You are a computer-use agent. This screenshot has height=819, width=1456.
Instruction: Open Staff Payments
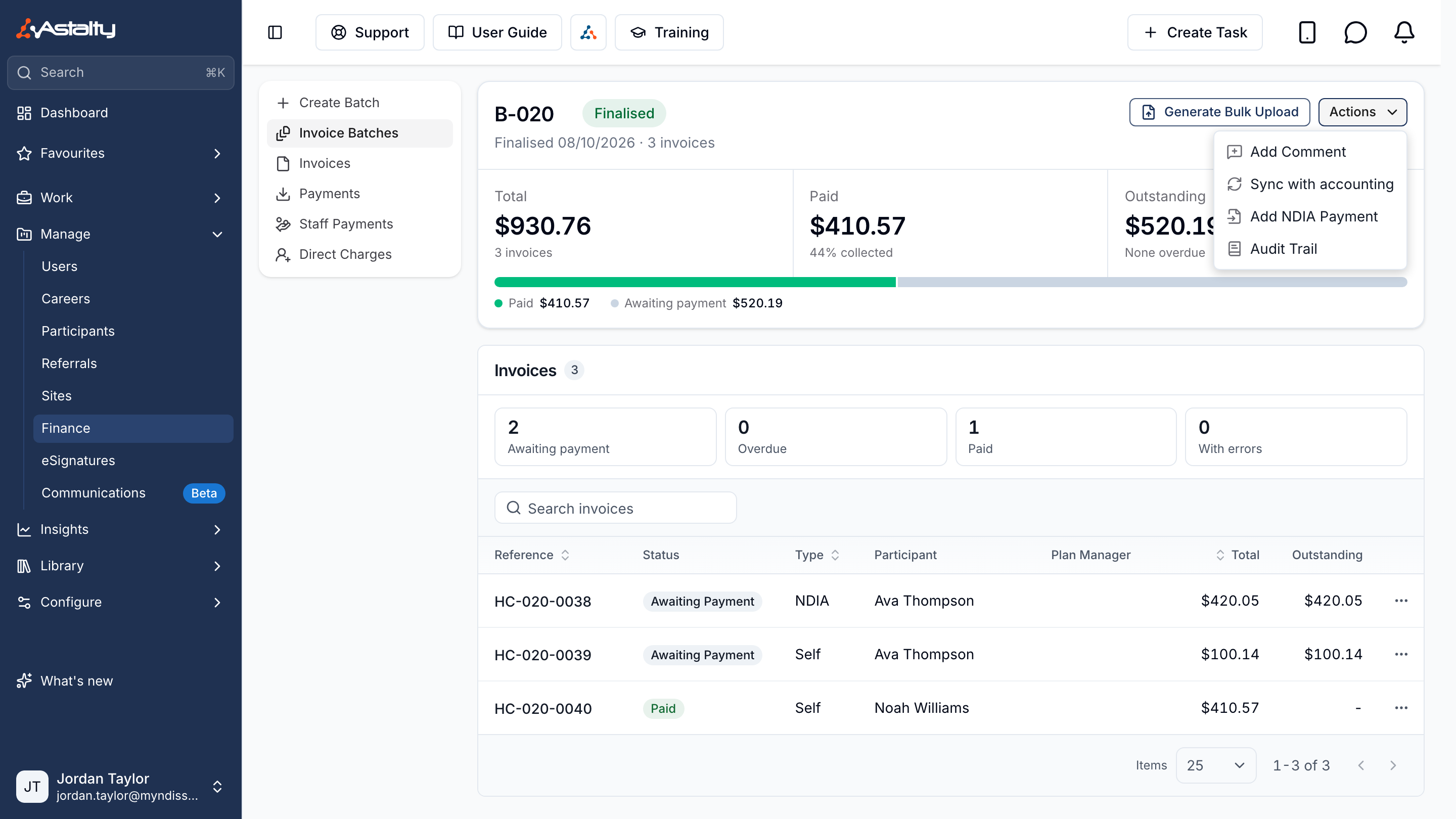pyautogui.click(x=359, y=224)
